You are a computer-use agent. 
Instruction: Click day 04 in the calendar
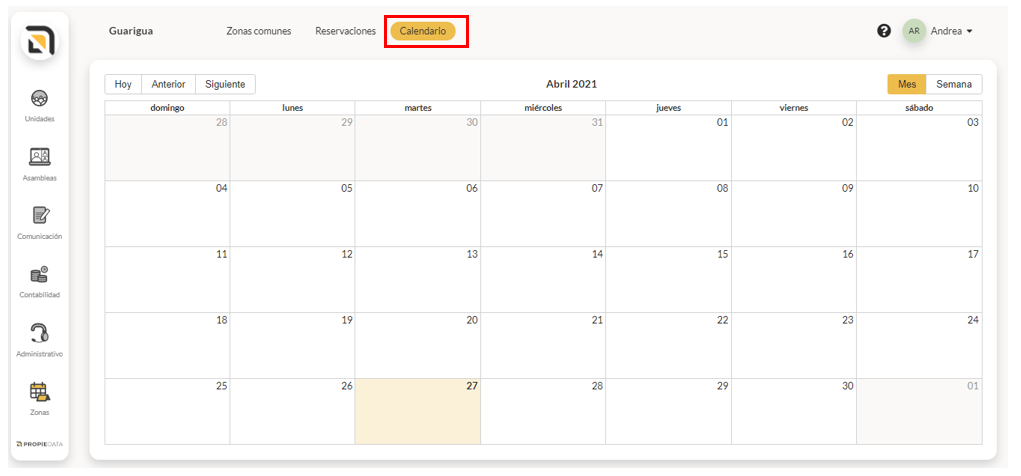[x=167, y=214]
